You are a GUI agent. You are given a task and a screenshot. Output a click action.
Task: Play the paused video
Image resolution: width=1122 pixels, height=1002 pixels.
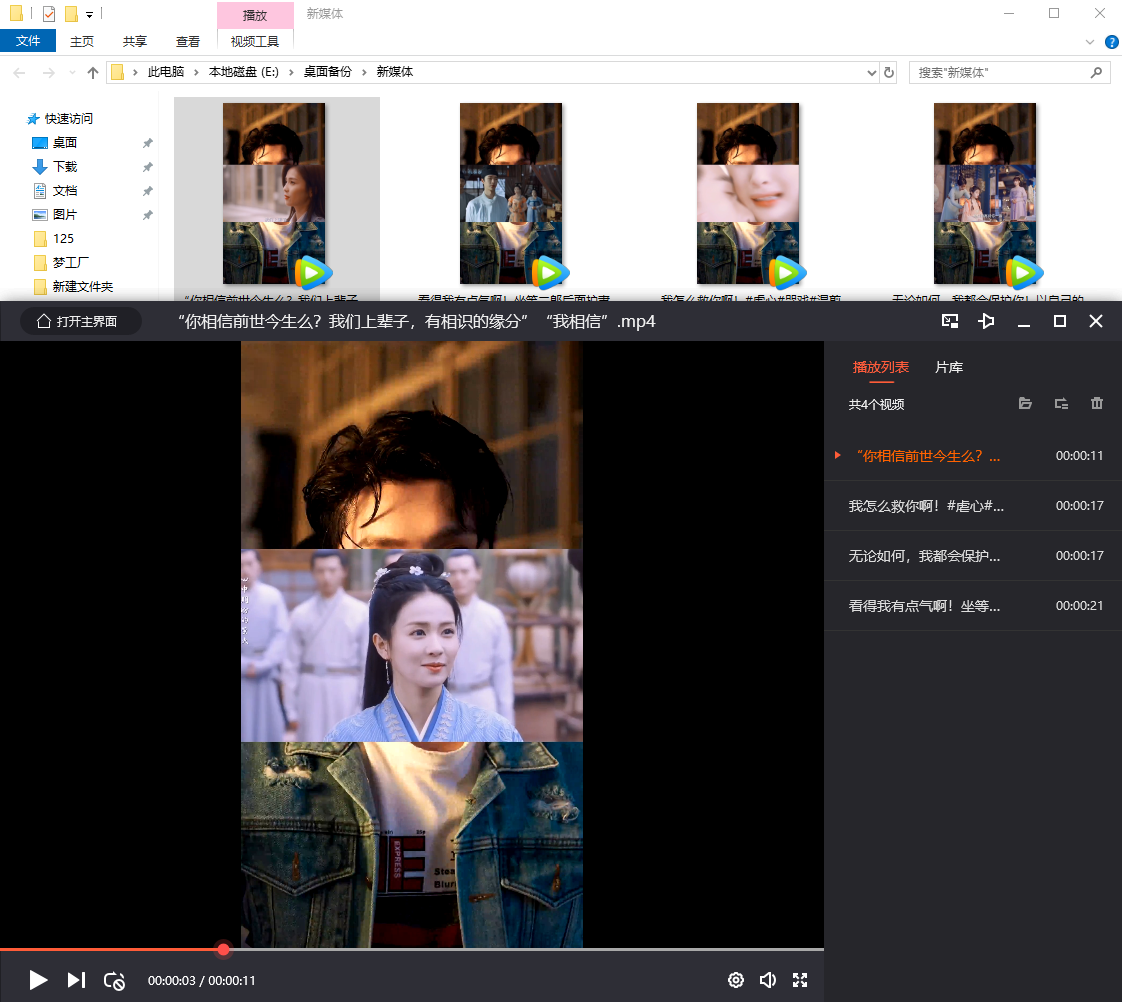point(38,980)
